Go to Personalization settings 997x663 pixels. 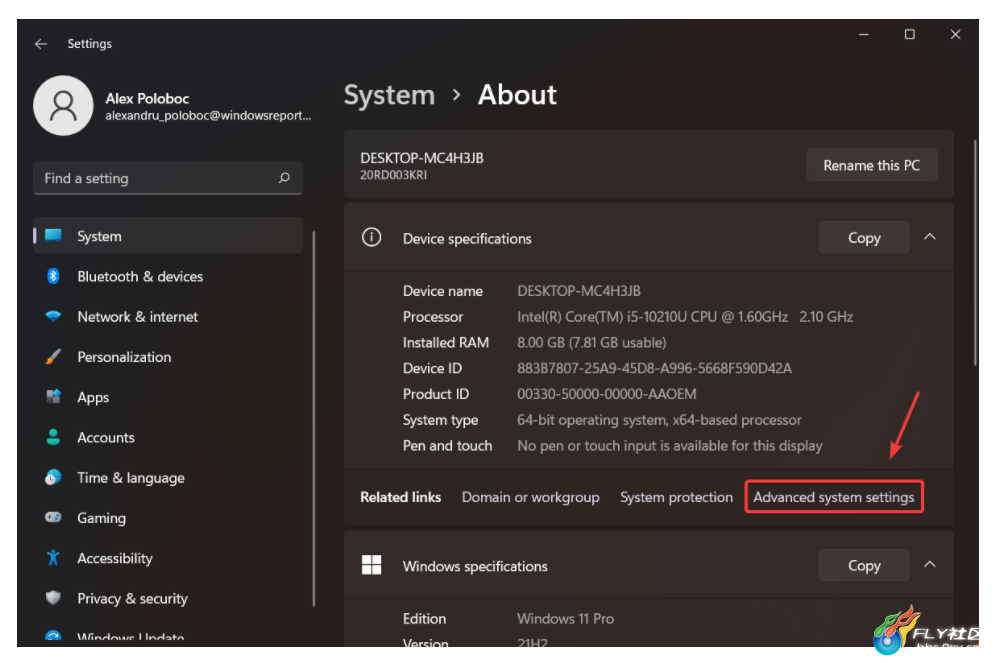tap(168, 357)
